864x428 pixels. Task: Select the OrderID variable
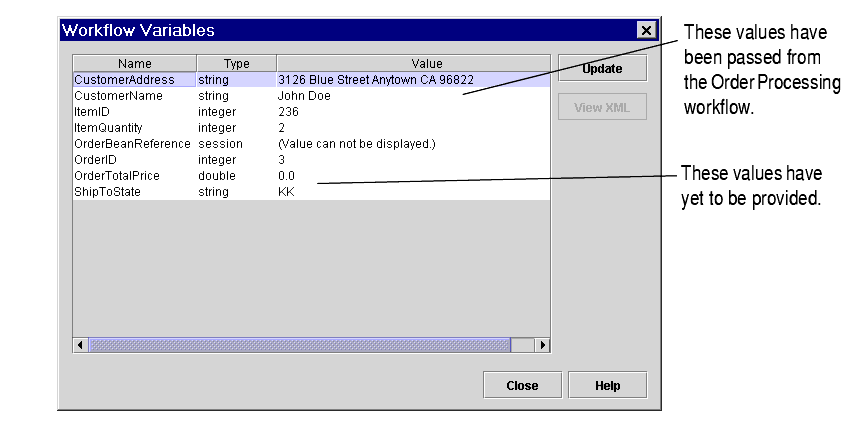[311, 160]
